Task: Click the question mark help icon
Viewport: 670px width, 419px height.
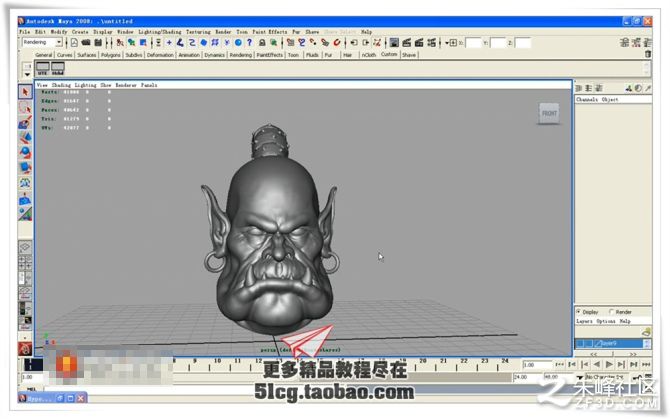Action: (x=250, y=43)
